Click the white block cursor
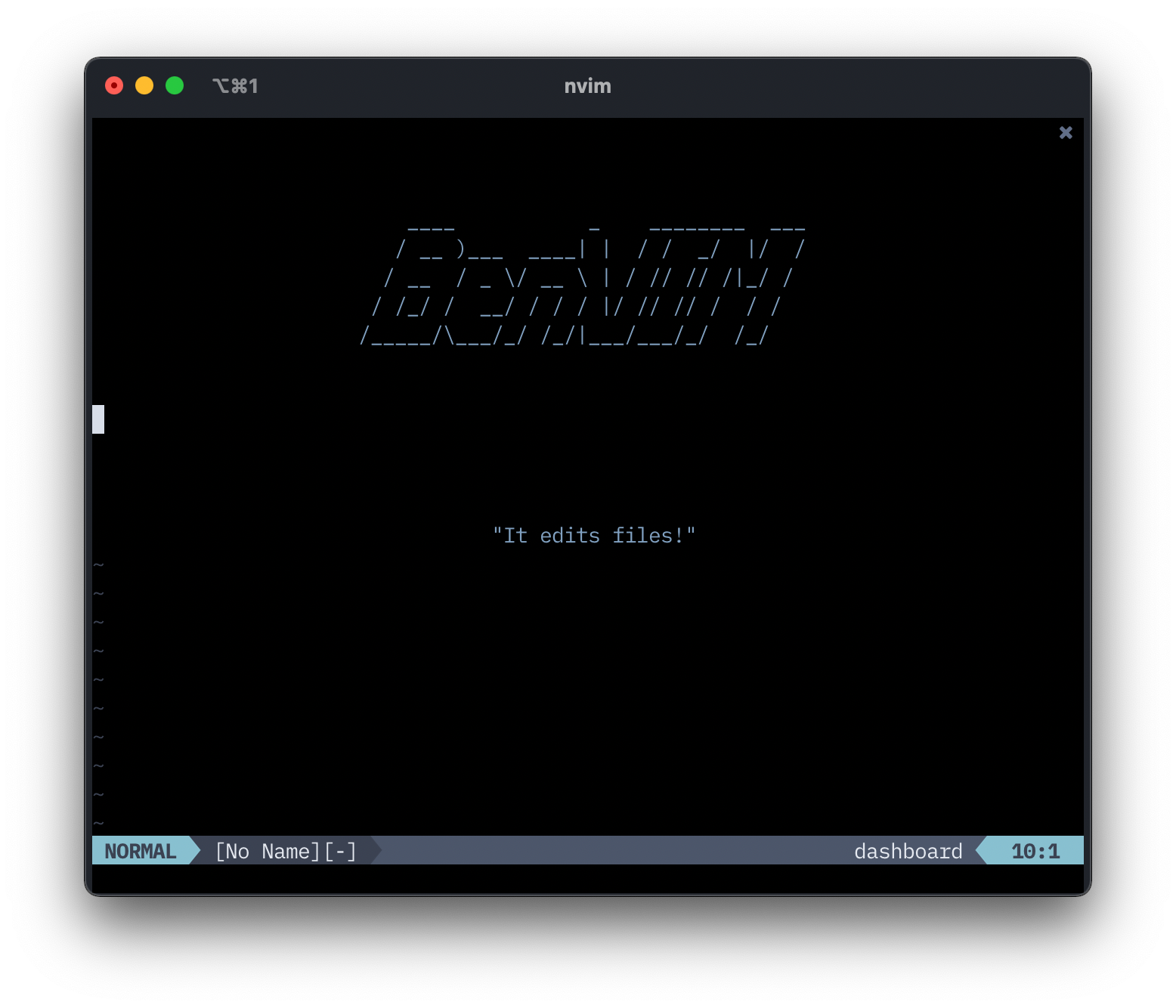 [98, 419]
